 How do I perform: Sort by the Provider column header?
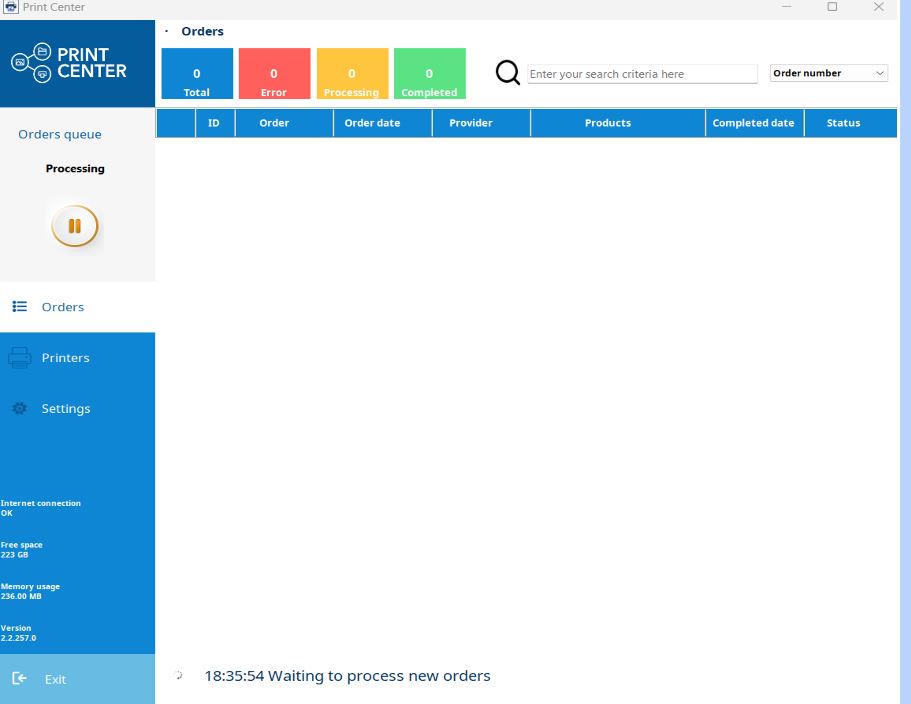click(471, 123)
